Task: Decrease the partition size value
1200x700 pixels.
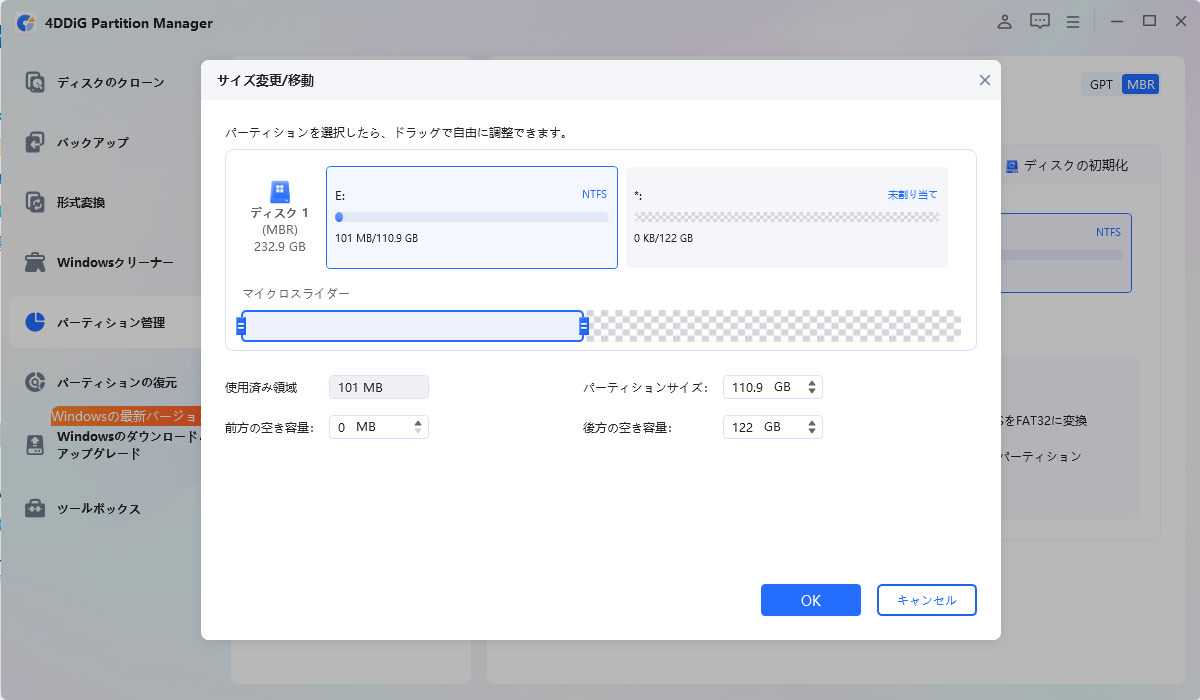Action: pos(812,392)
